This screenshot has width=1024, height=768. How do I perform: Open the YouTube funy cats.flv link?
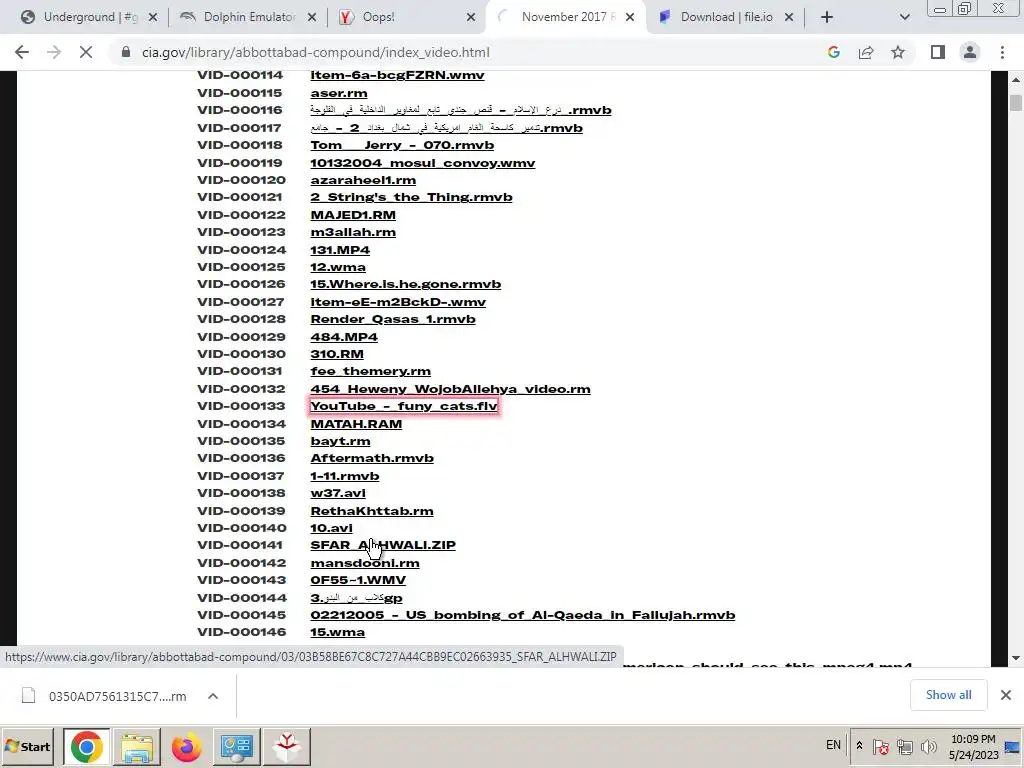pos(404,406)
